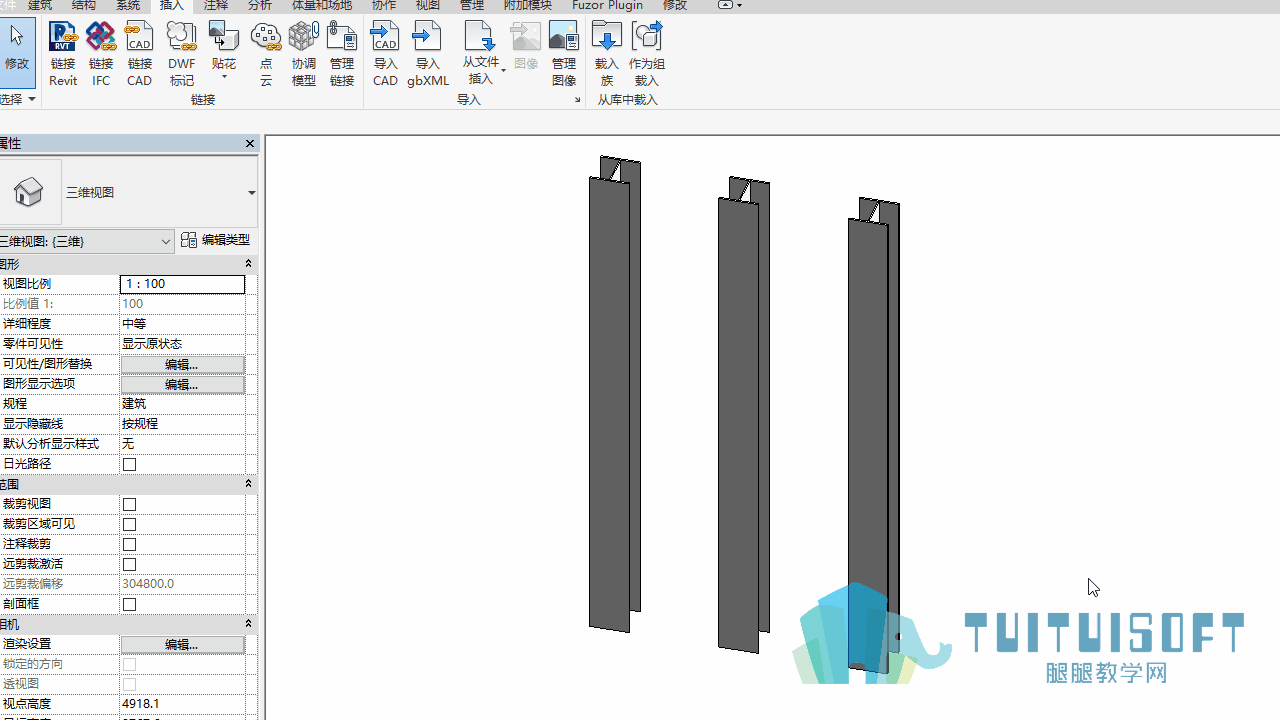Click 编辑 button for 图形显示选项
The width and height of the screenshot is (1280, 720).
(x=182, y=384)
